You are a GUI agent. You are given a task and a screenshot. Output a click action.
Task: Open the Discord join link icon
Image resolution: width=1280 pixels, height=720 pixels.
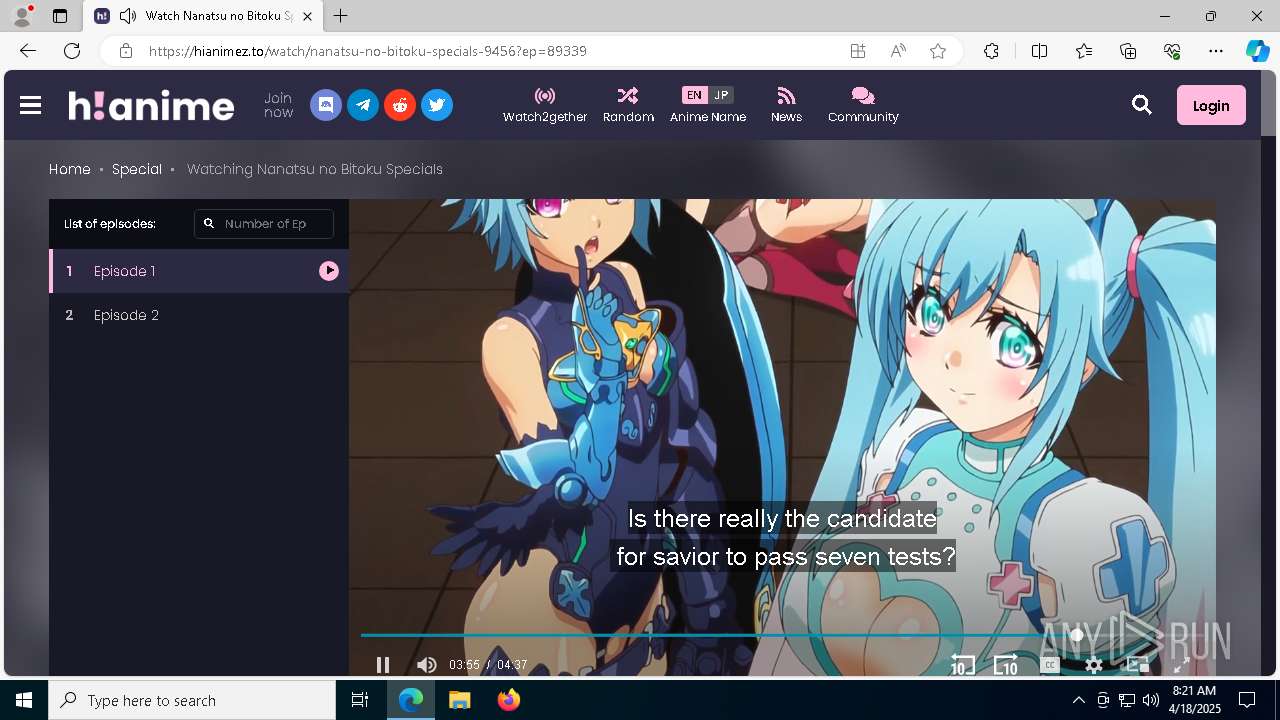(326, 105)
